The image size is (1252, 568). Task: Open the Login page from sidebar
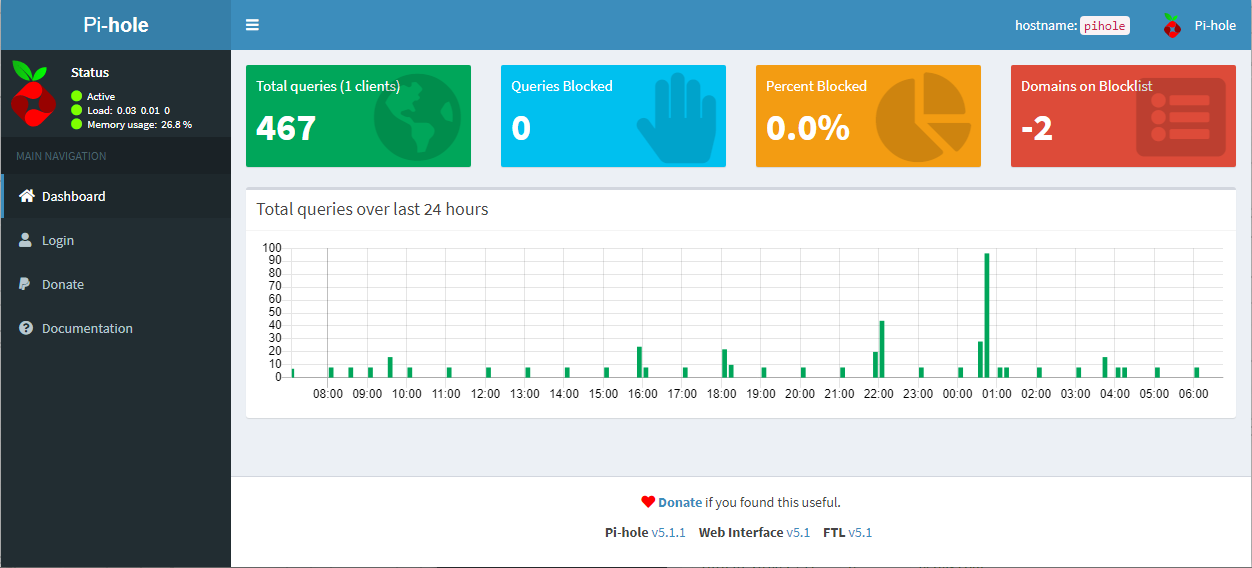(58, 240)
